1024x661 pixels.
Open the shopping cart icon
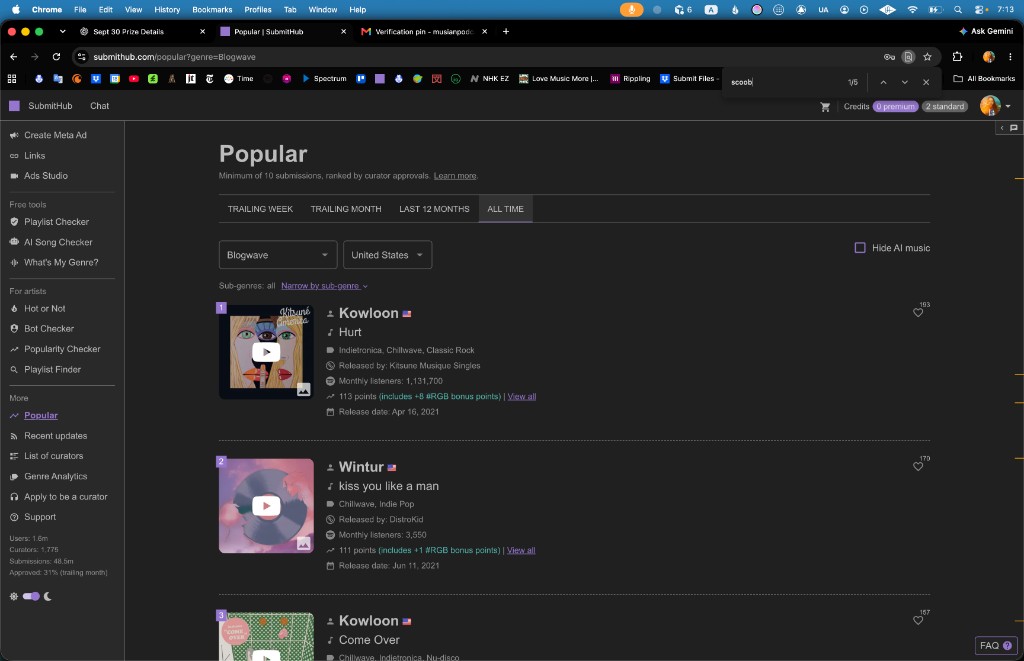[825, 106]
